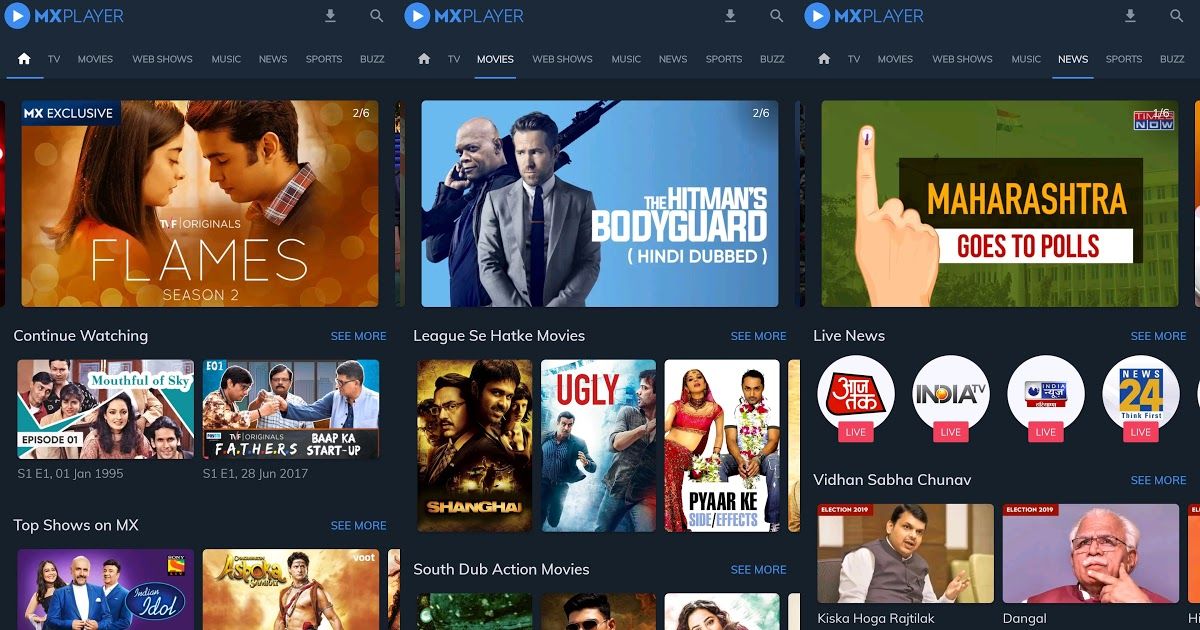
Task: Open Buzz tab in left panel
Action: coord(372,59)
